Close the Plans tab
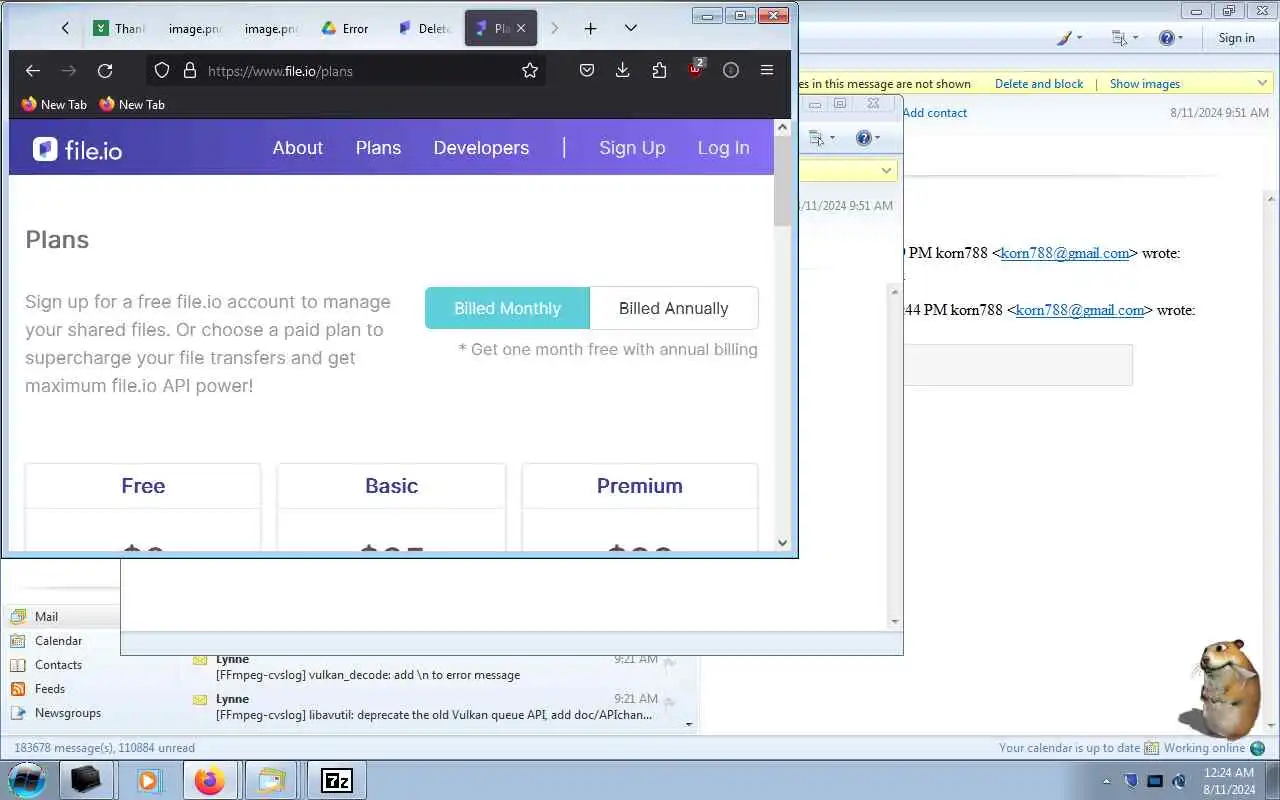The width and height of the screenshot is (1280, 800). pyautogui.click(x=521, y=28)
